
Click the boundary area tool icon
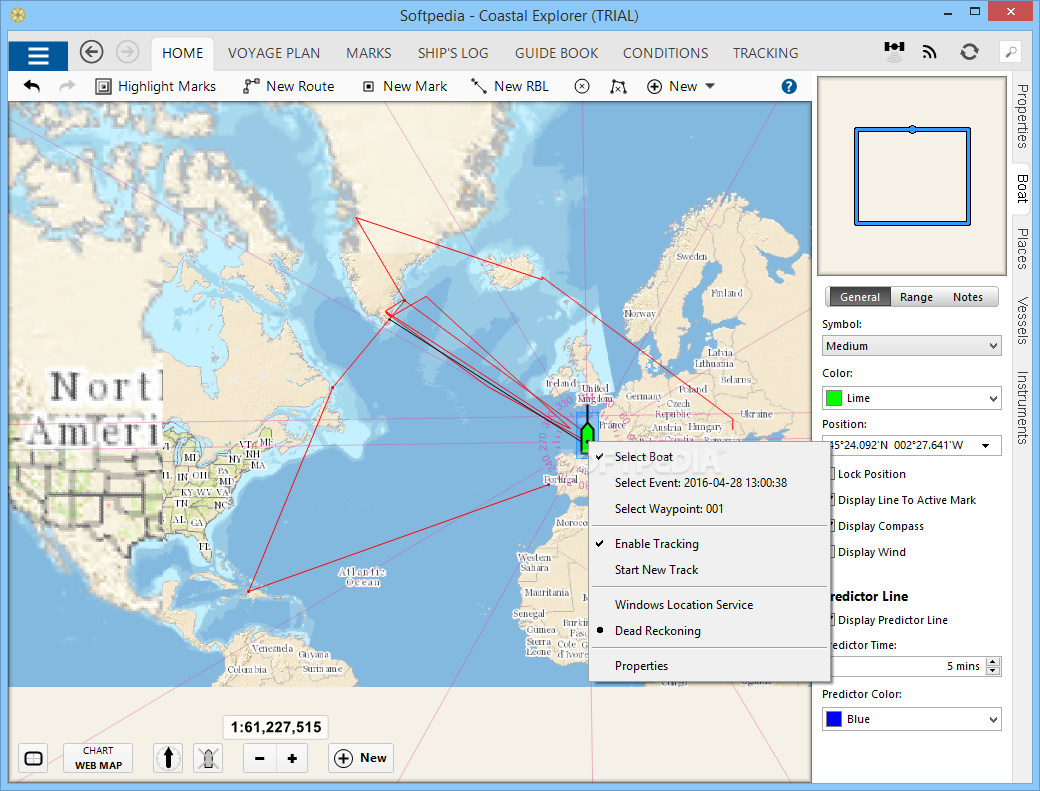[x=618, y=86]
